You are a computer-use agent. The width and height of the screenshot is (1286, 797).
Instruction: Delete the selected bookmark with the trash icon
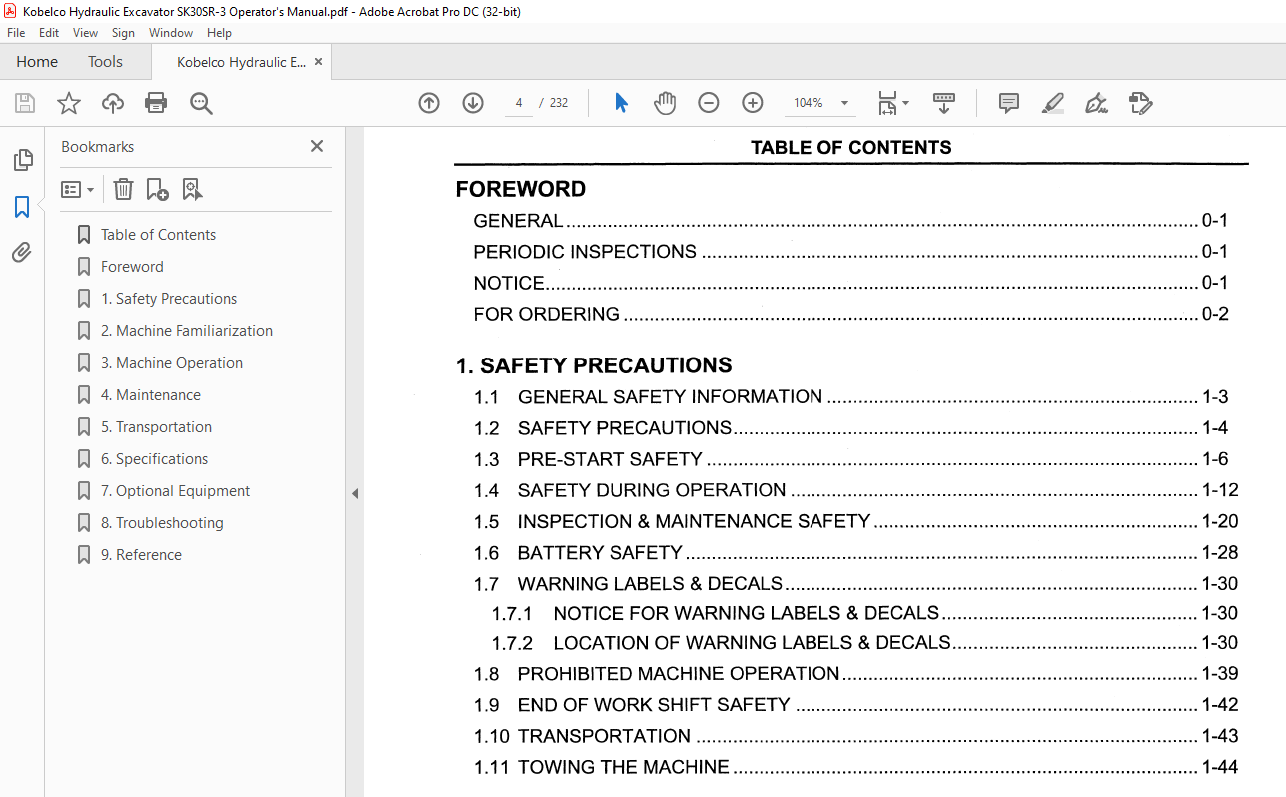click(x=123, y=189)
